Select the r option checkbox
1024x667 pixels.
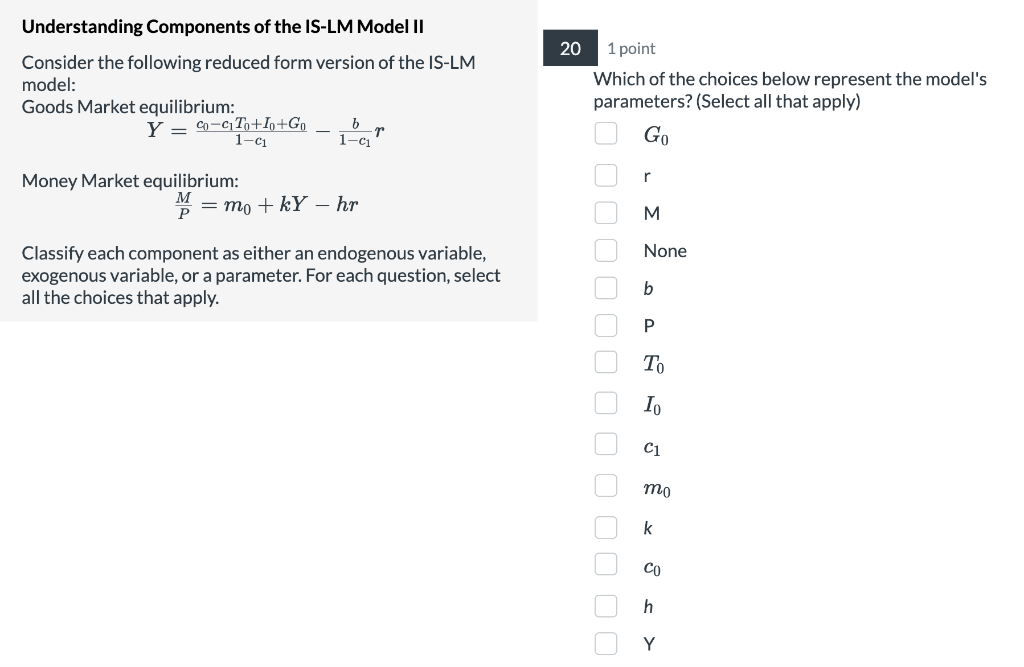click(x=606, y=174)
